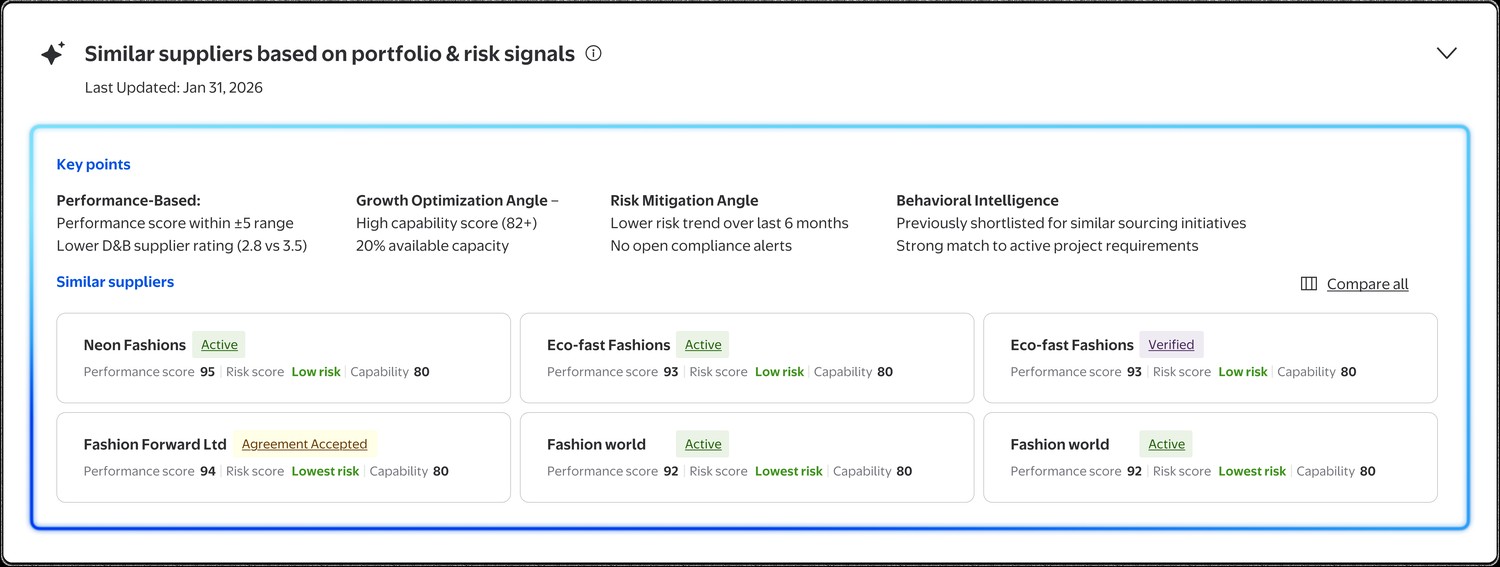Click the Active badge on Neon Fashions

coord(219,345)
